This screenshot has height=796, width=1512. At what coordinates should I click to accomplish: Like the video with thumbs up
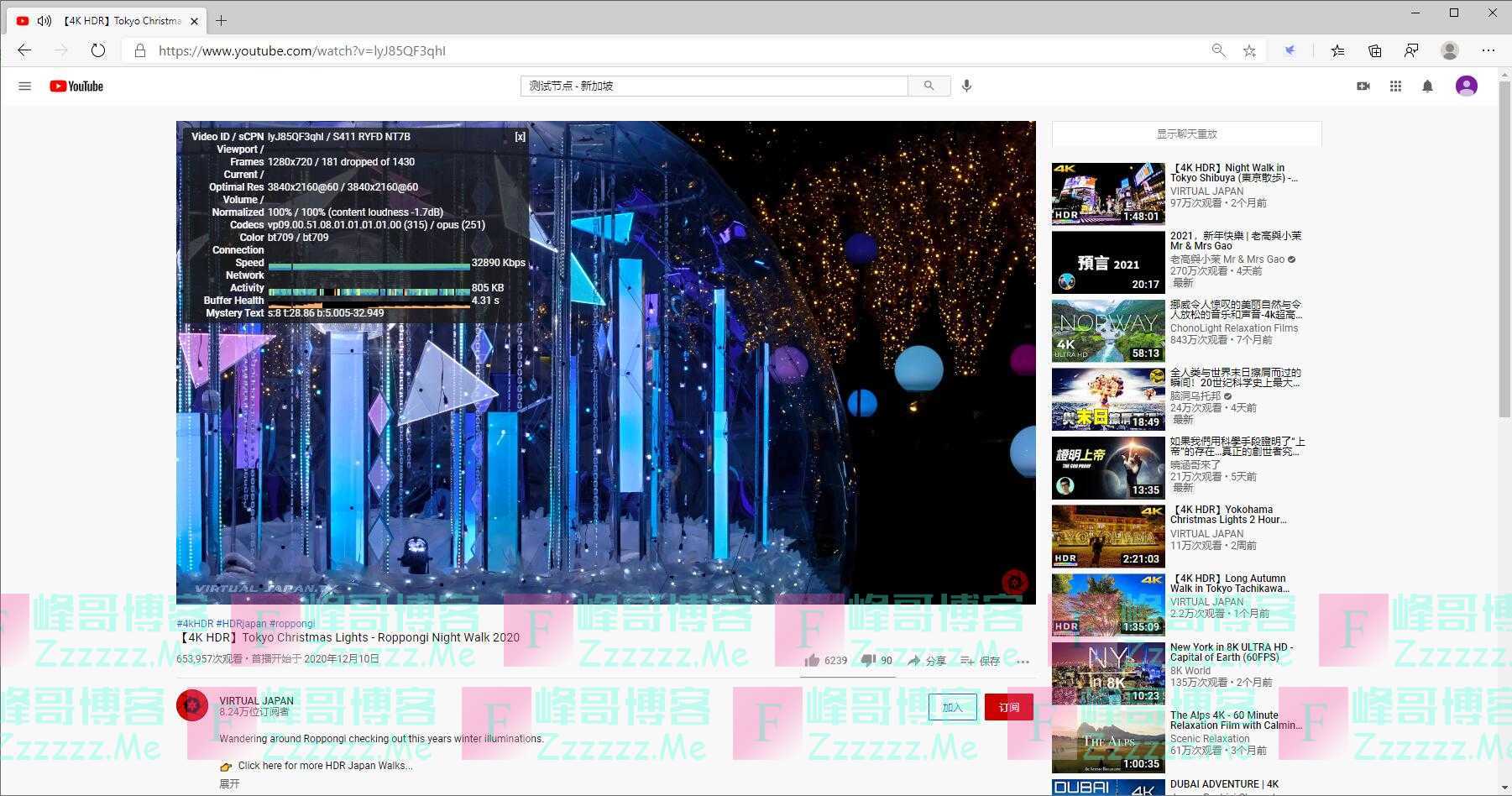[x=812, y=661]
